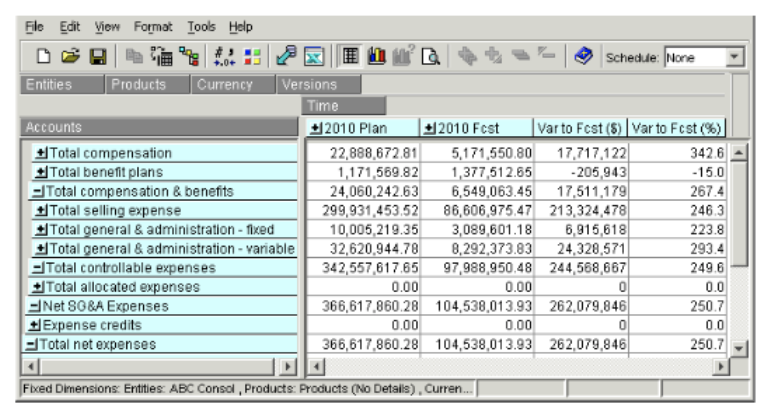Image resolution: width=772 pixels, height=420 pixels.
Task: Open the Tools menu
Action: pos(201,27)
